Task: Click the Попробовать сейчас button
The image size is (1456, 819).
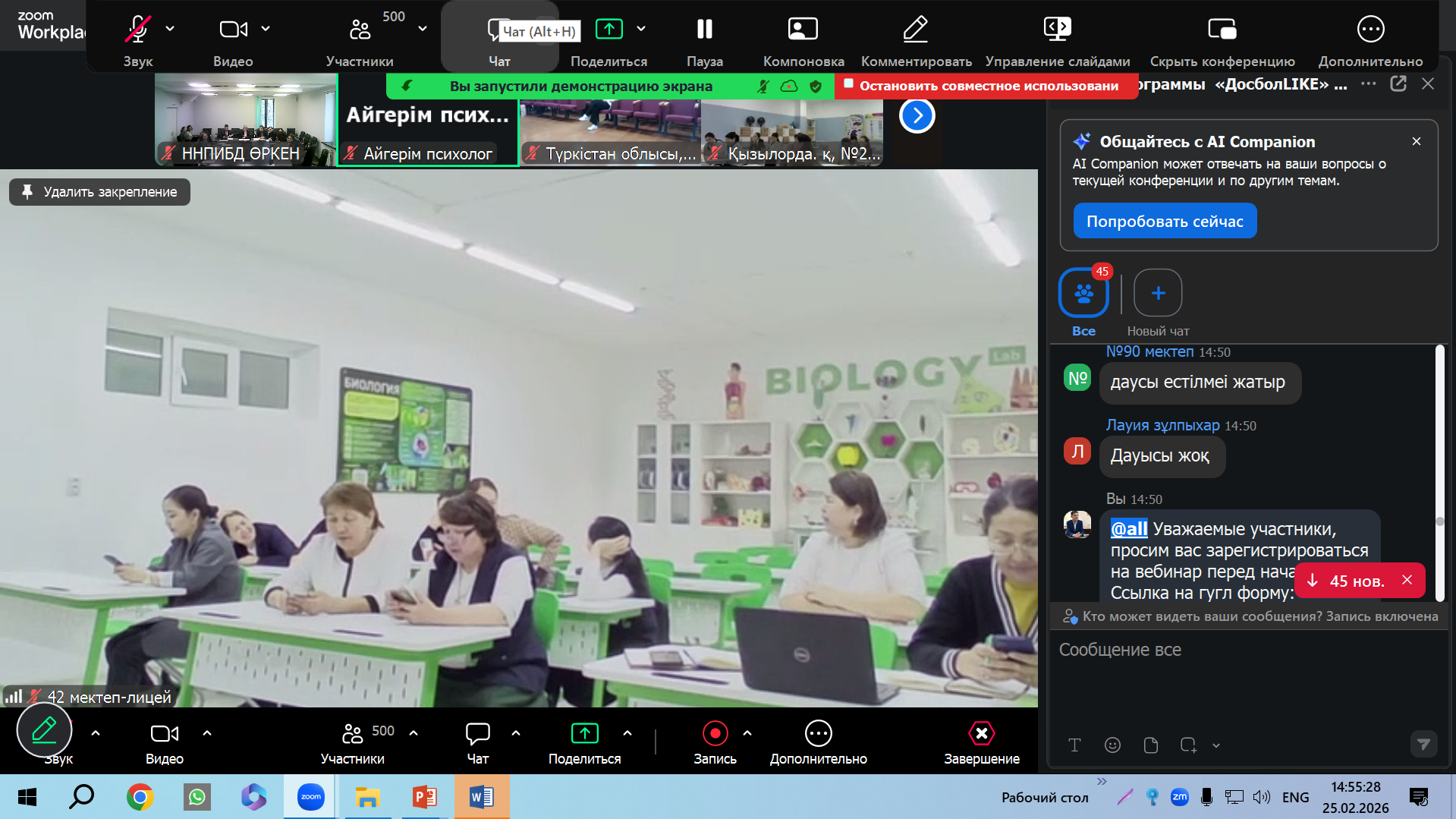Action: coord(1165,221)
